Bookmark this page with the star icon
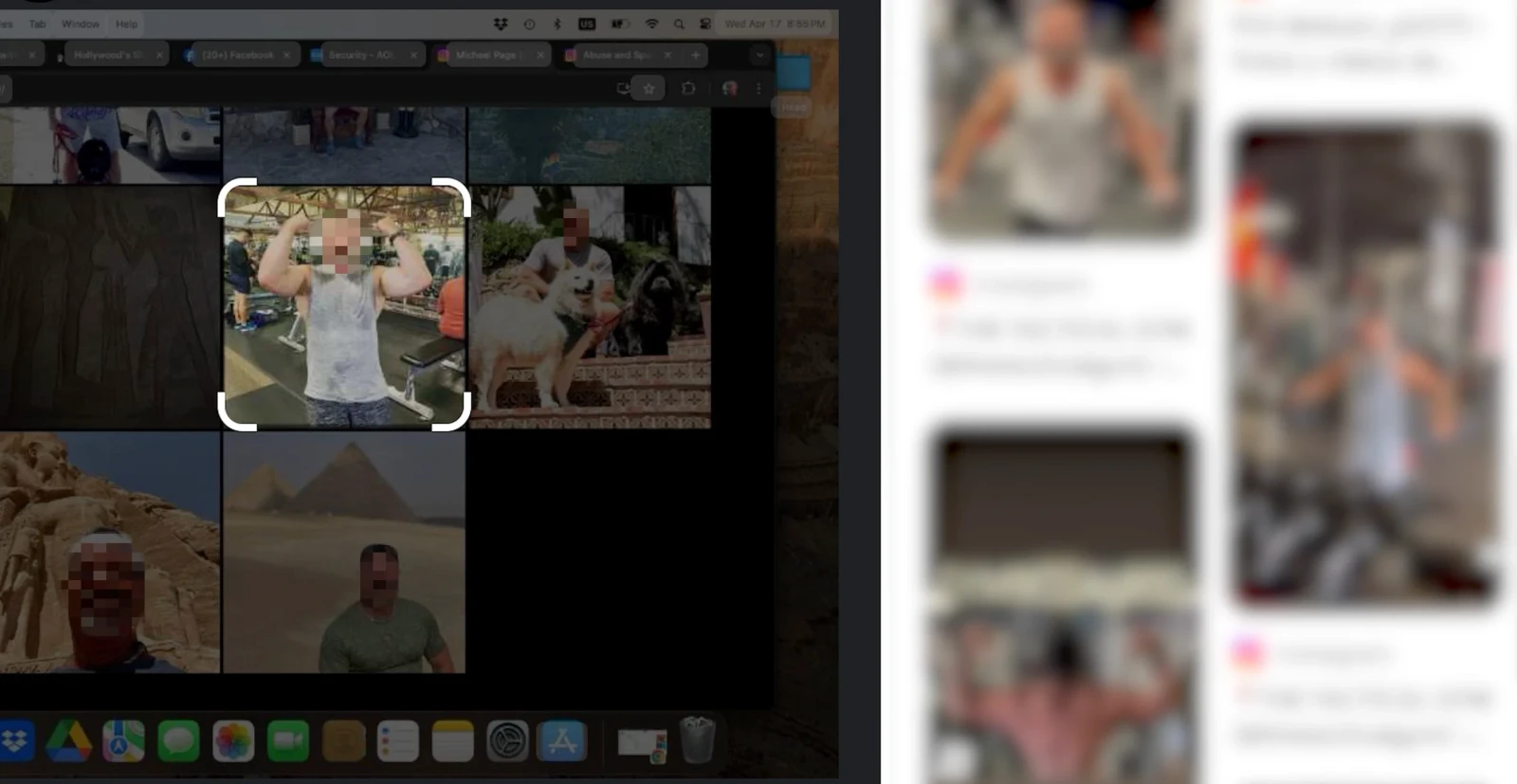This screenshot has width=1517, height=784. tap(649, 88)
